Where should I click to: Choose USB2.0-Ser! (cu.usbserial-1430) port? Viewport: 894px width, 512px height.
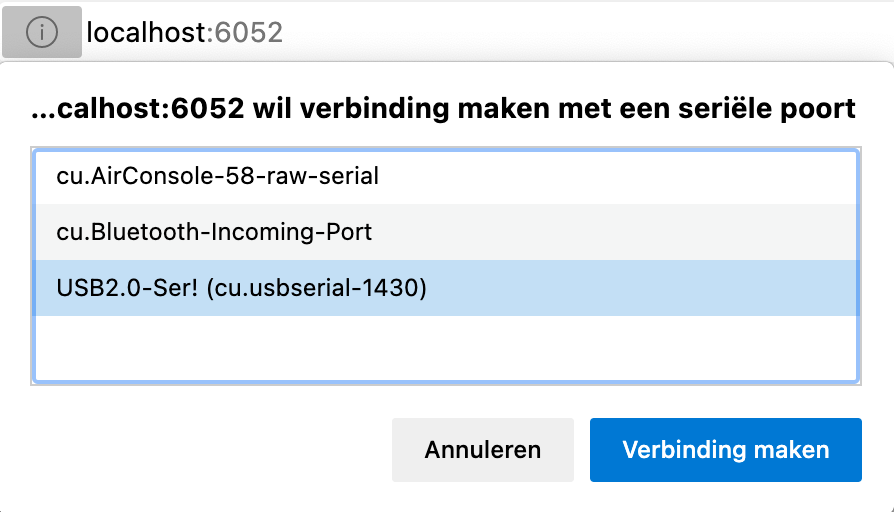coord(446,288)
